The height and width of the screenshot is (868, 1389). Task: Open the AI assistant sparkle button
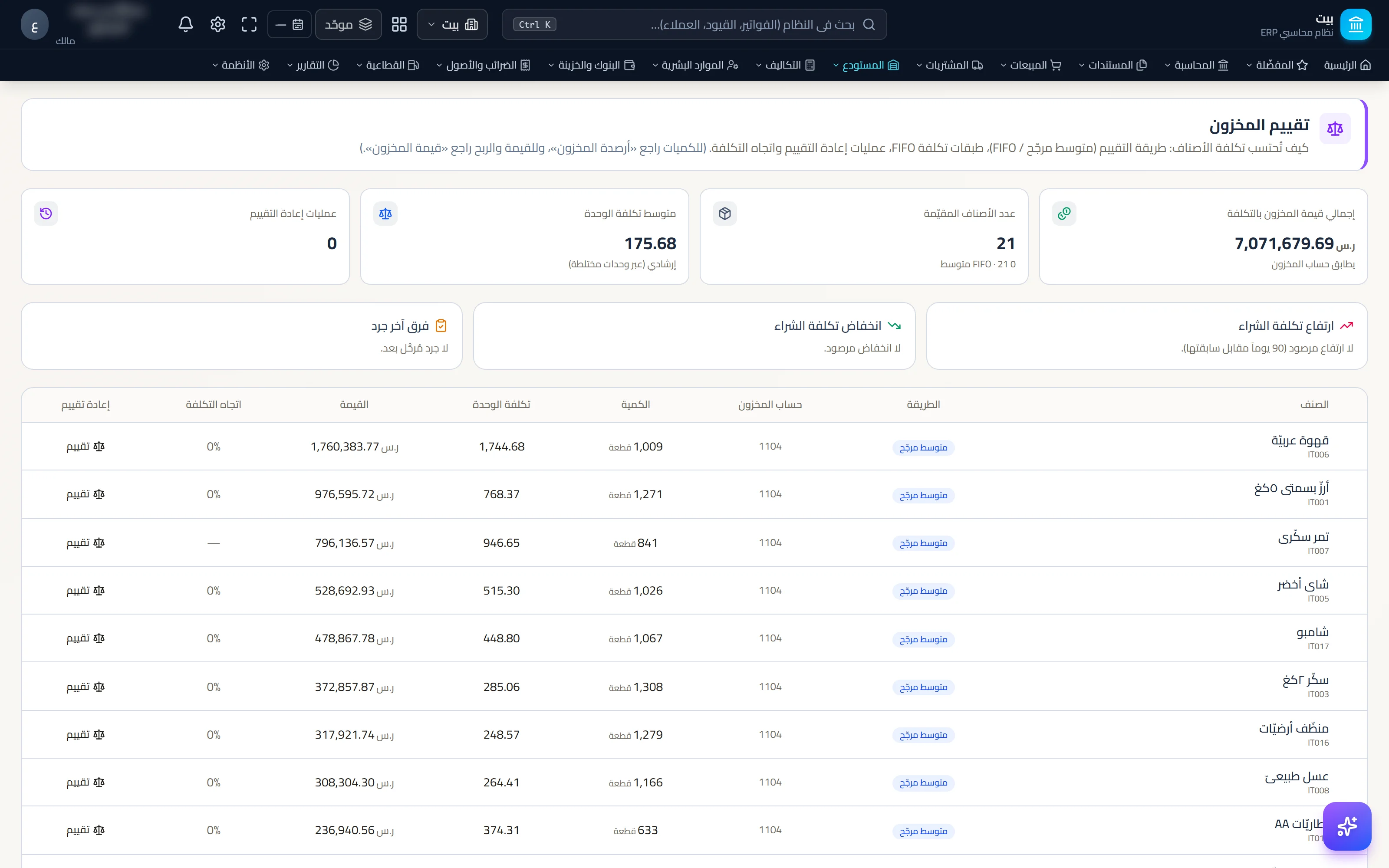[x=1346, y=826]
